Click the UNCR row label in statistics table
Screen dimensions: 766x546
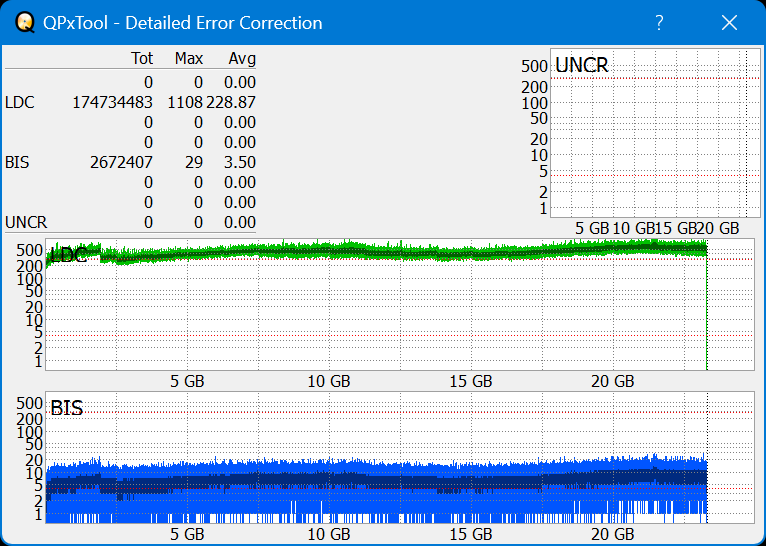point(26,223)
